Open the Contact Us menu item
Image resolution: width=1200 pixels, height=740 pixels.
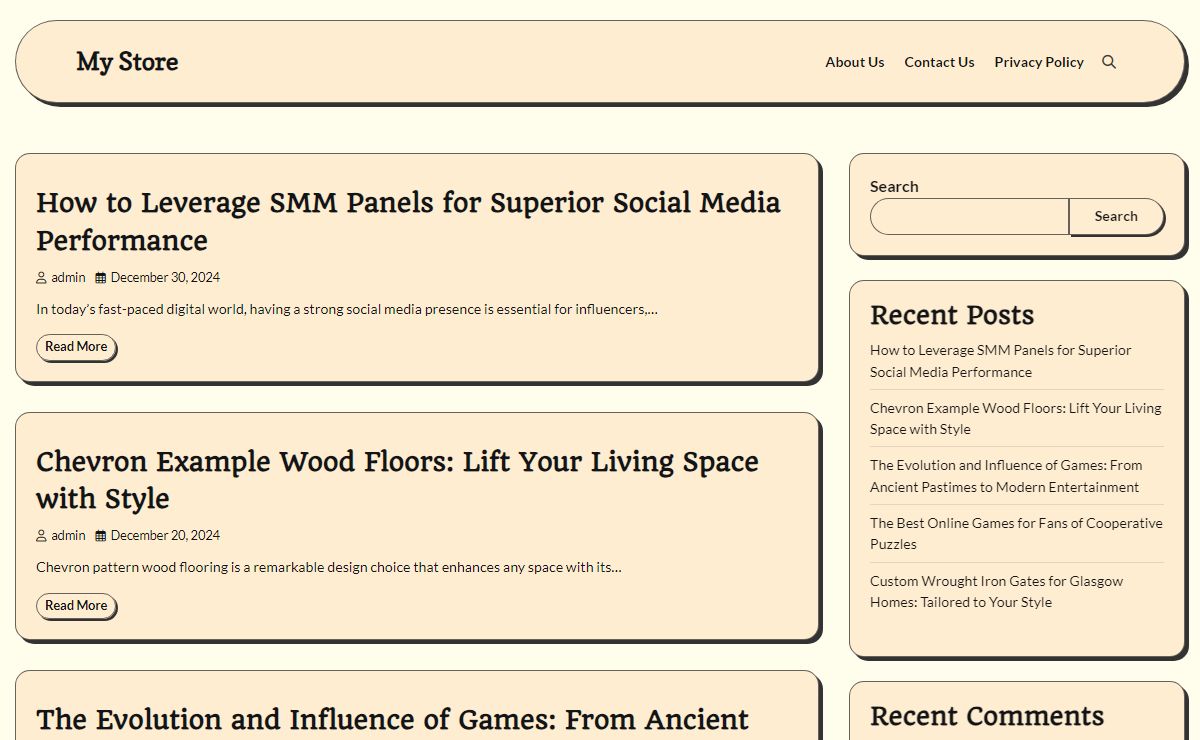(x=939, y=62)
